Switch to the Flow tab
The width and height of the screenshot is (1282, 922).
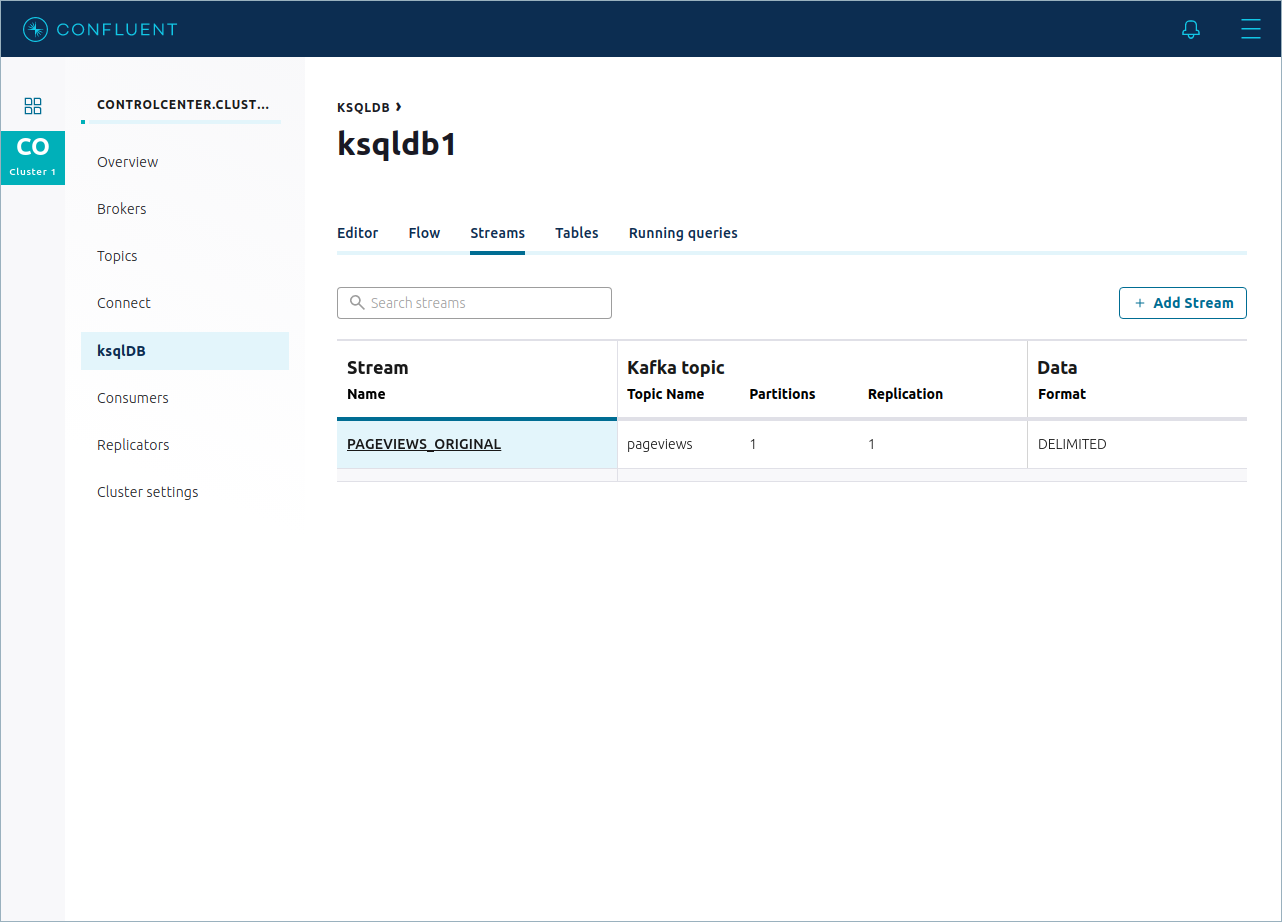coord(424,233)
